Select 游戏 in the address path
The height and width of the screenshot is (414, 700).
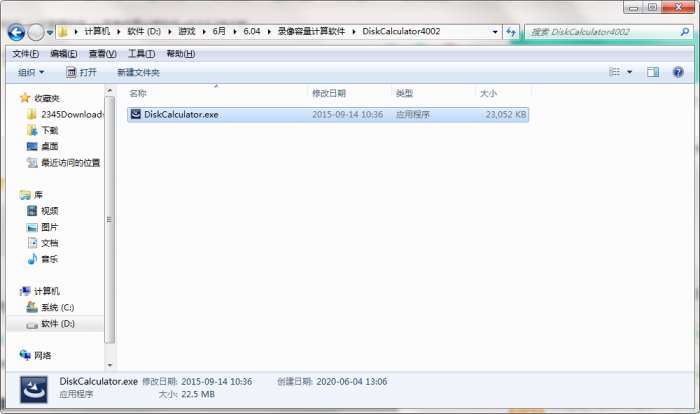[187, 31]
